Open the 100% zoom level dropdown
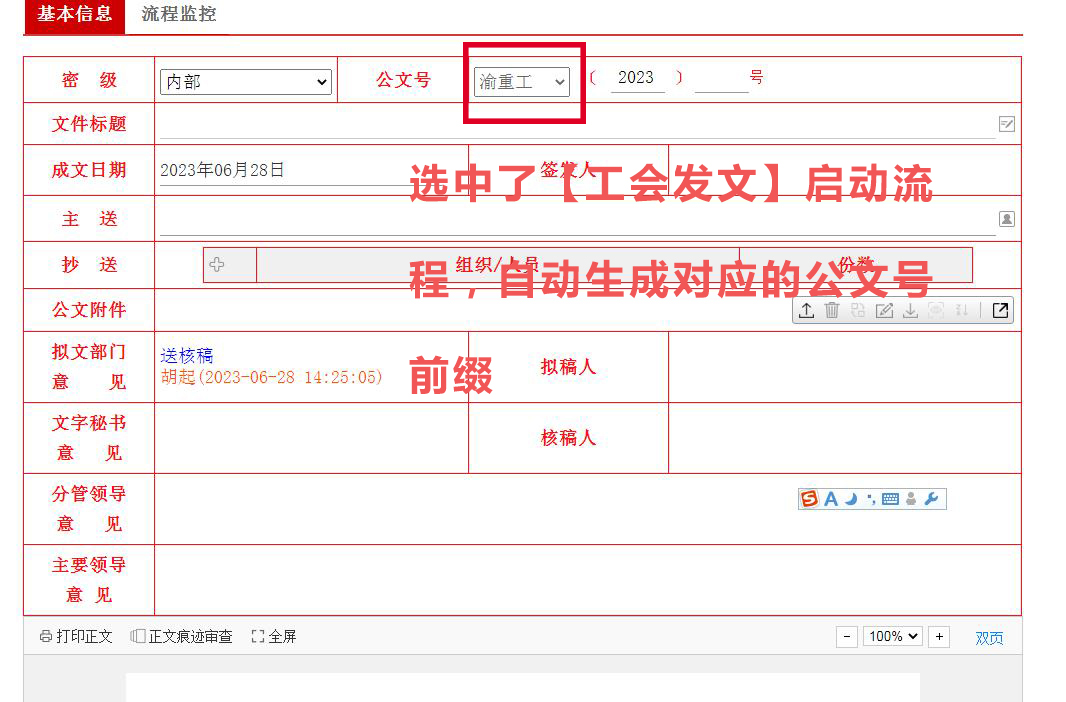 click(x=893, y=637)
